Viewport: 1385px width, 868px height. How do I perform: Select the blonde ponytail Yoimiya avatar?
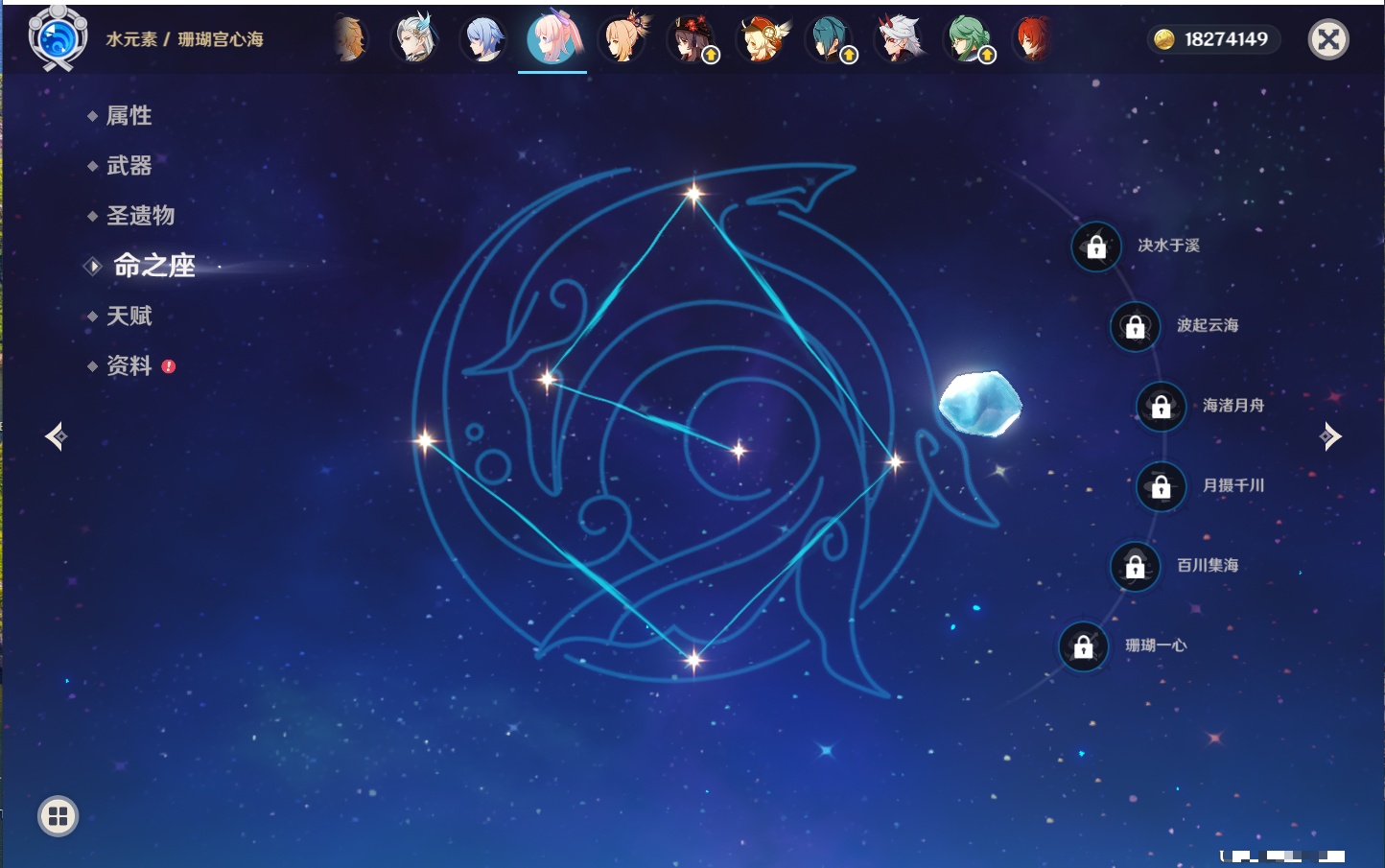click(623, 39)
